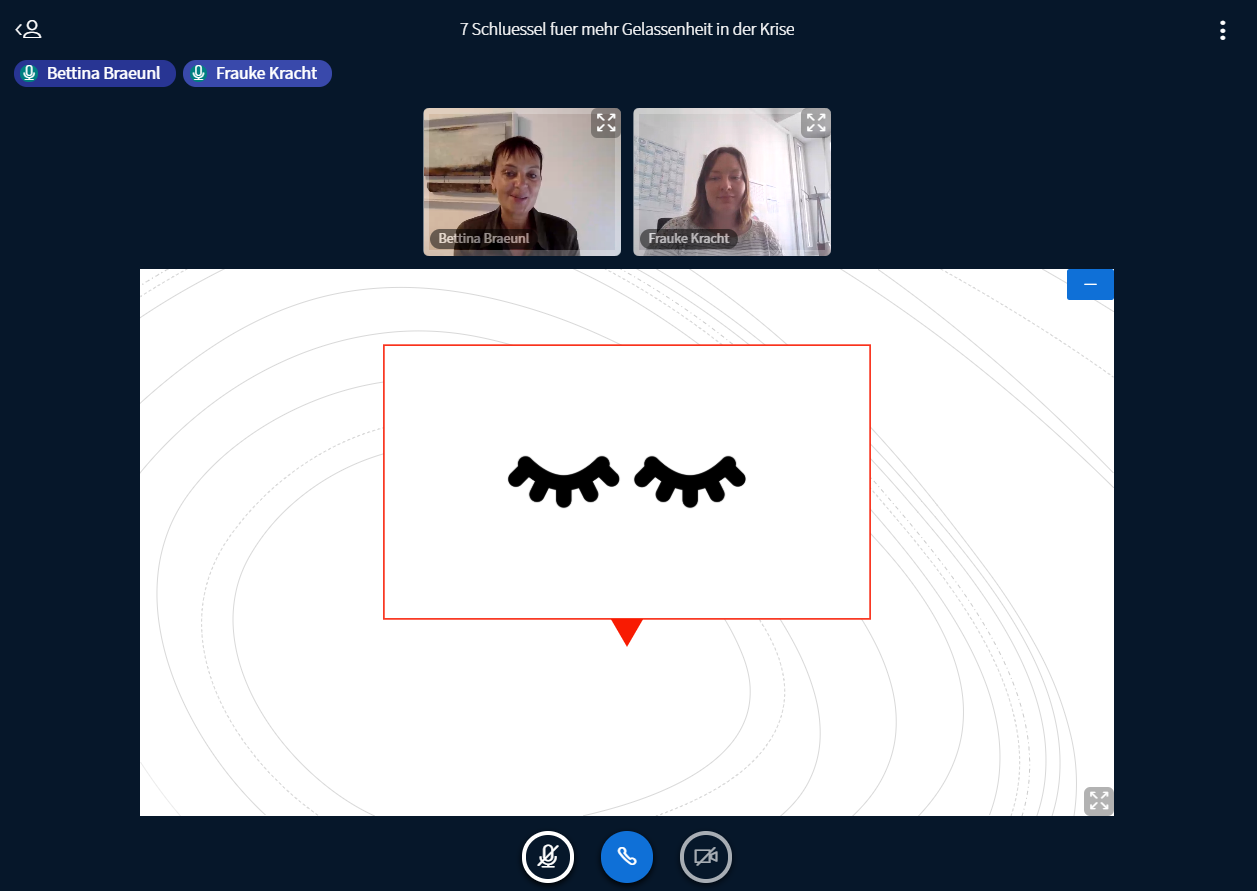Select the Bettina Braeunl participant chip
Screen dimensions: 1257x891
pyautogui.click(x=95, y=73)
